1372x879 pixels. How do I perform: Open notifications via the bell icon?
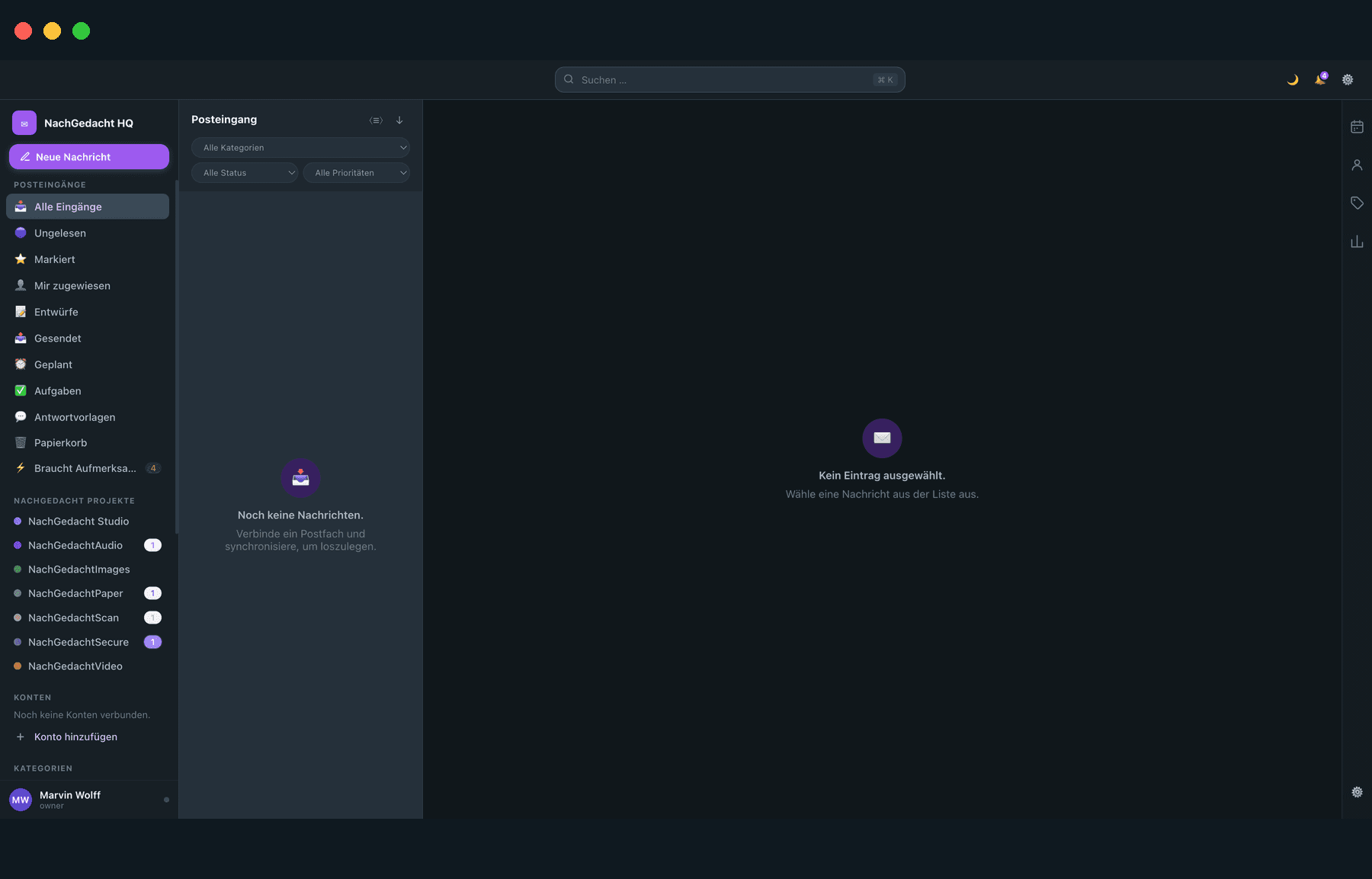pyautogui.click(x=1320, y=80)
